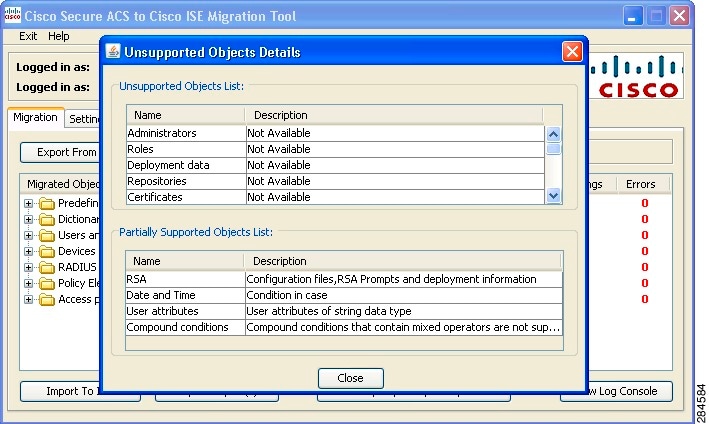Image resolution: width=709 pixels, height=424 pixels.
Task: Select the RADIUS folder icon
Action: pyautogui.click(x=47, y=267)
